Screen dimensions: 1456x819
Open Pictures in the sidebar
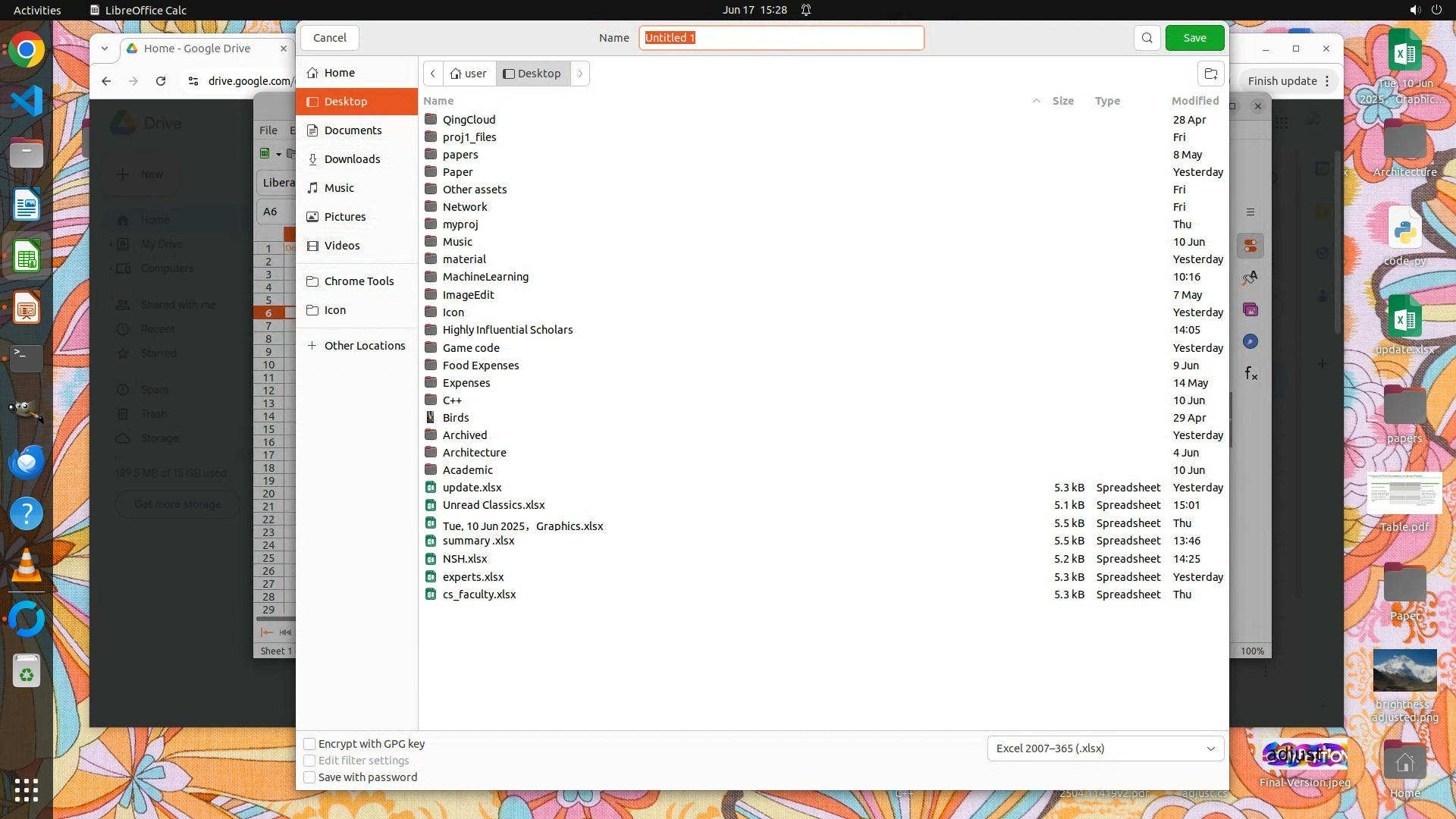coord(344,217)
